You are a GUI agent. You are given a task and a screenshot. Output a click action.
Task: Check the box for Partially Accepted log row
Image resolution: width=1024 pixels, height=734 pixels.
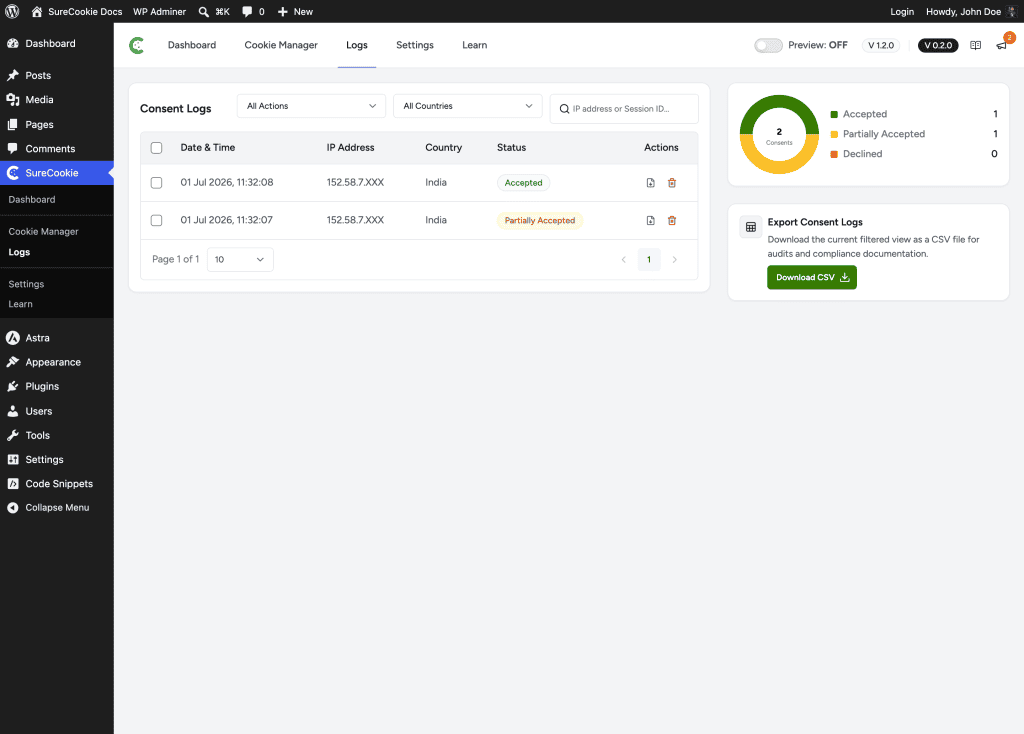156,221
